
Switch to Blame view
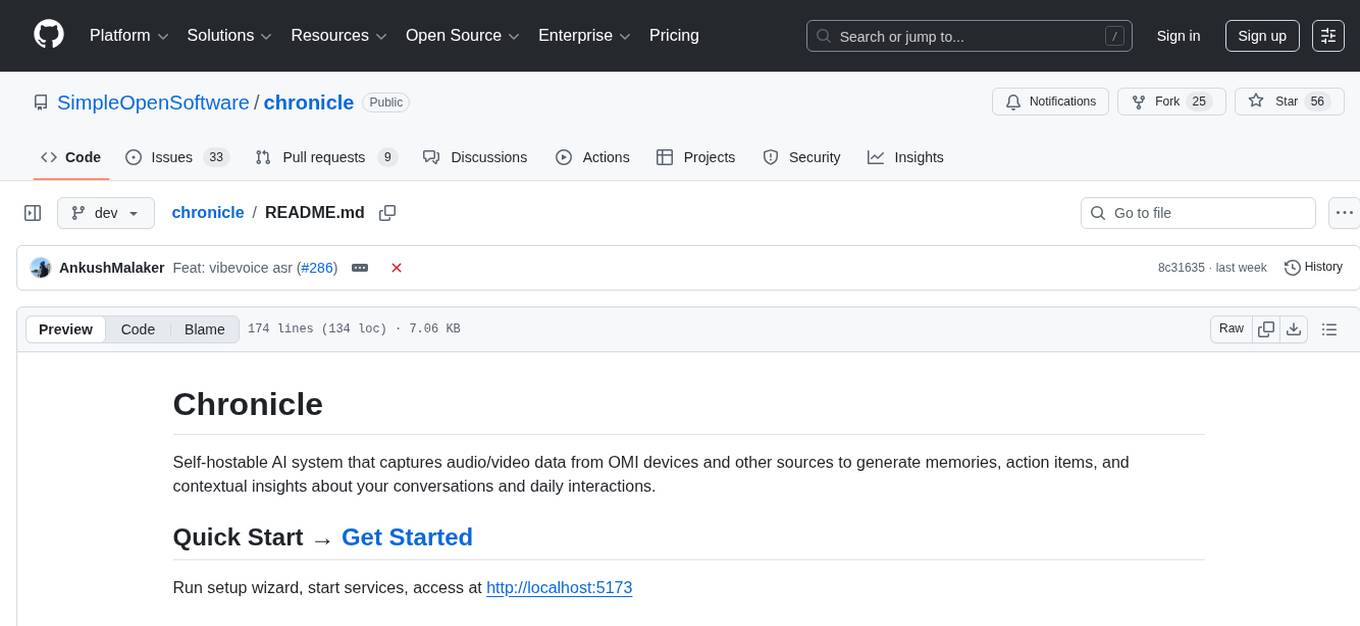click(x=204, y=329)
